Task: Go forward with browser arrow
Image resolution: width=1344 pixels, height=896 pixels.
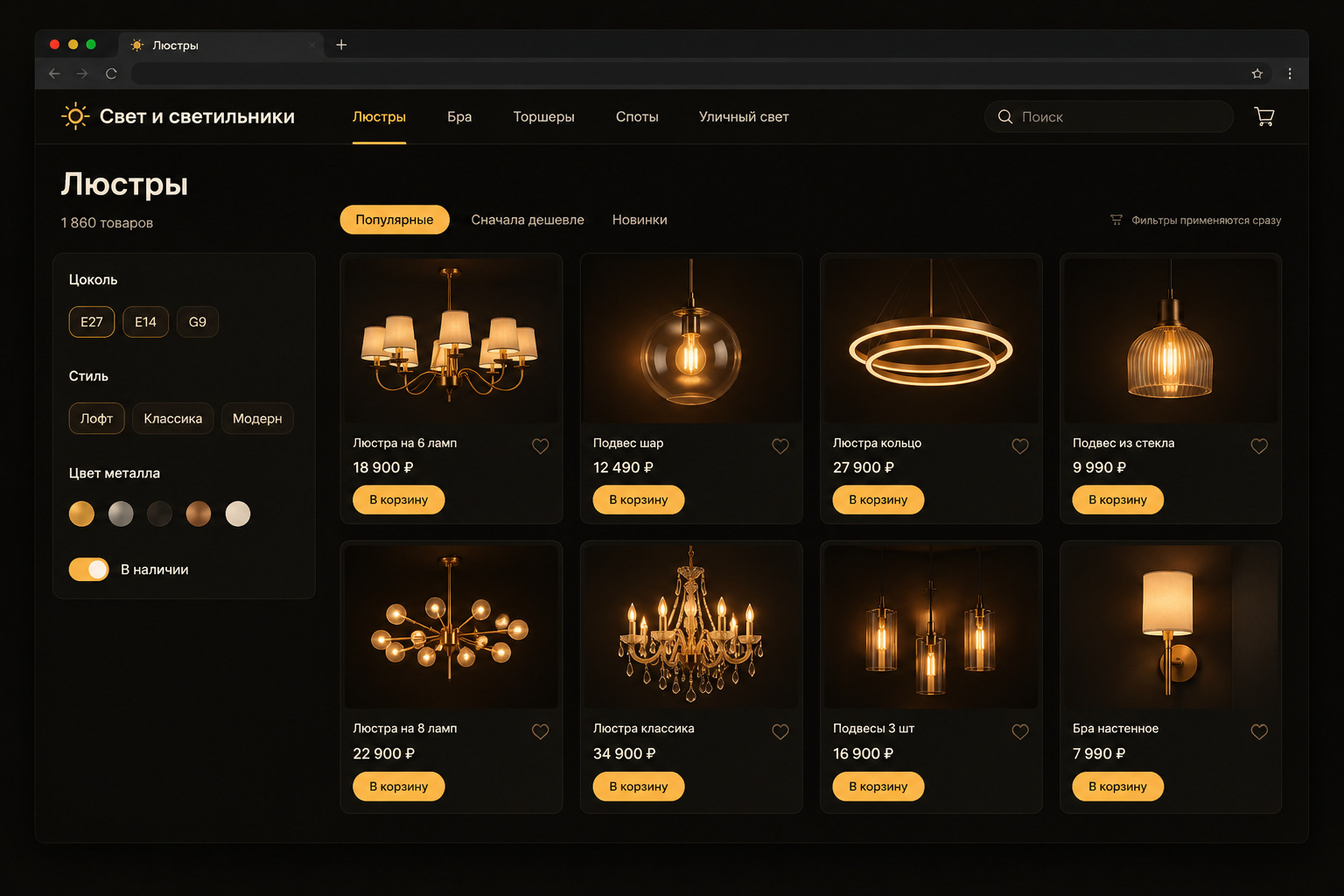Action: click(x=82, y=73)
